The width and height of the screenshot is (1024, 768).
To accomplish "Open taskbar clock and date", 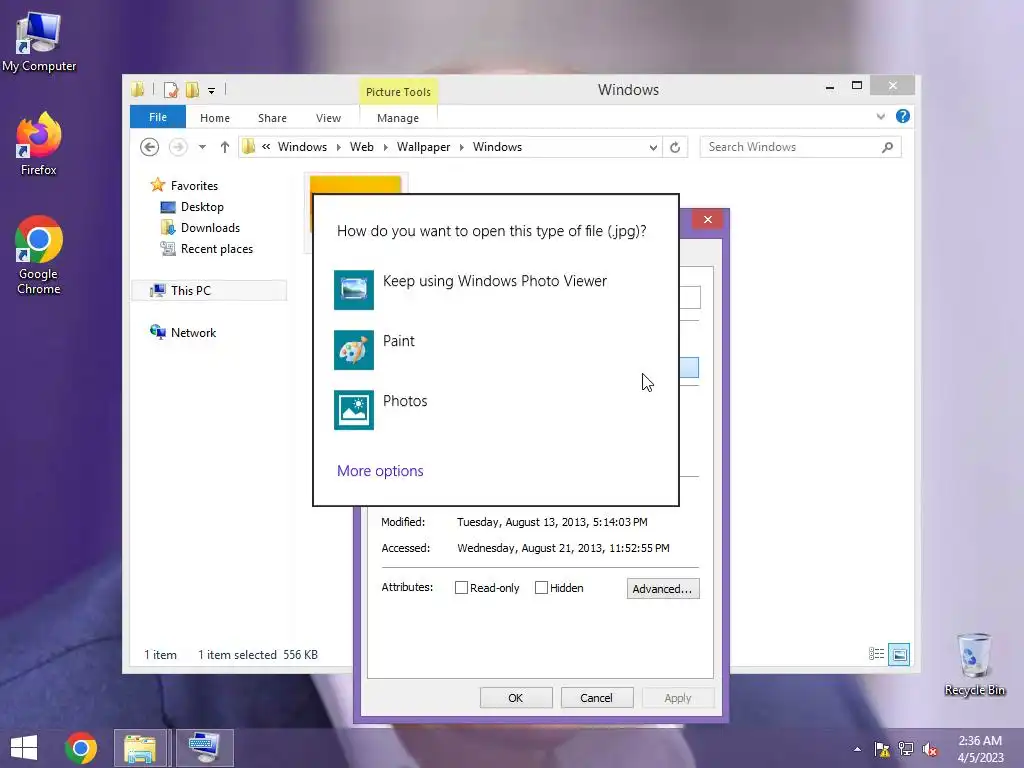I will [x=980, y=749].
